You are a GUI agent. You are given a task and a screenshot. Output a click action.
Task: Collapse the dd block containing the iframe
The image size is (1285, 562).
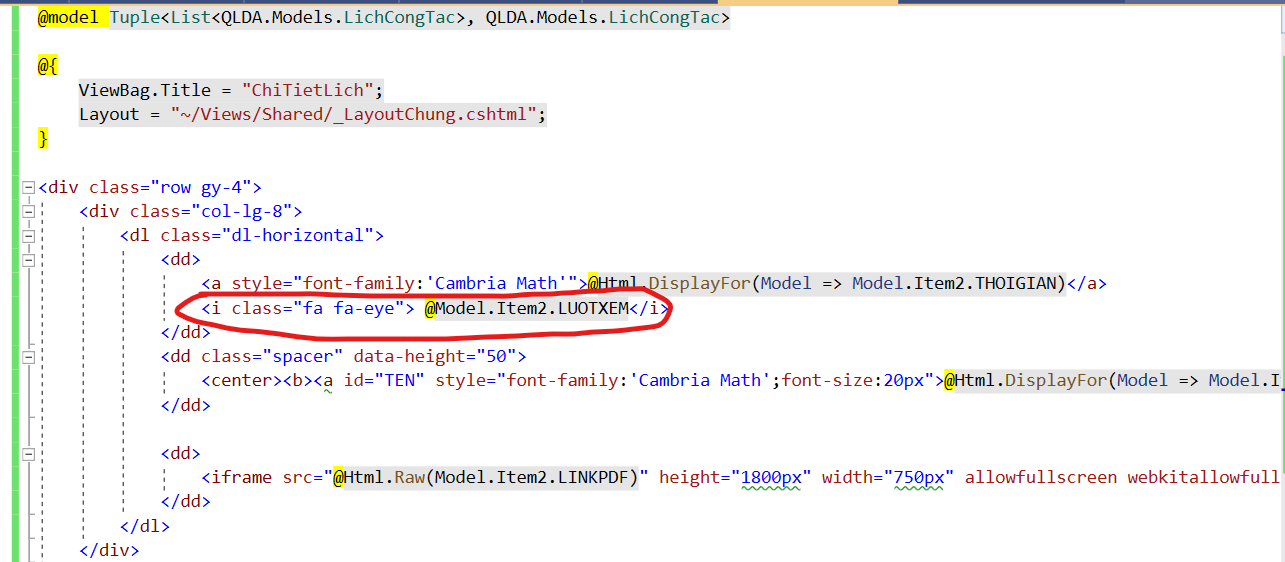tap(29, 453)
